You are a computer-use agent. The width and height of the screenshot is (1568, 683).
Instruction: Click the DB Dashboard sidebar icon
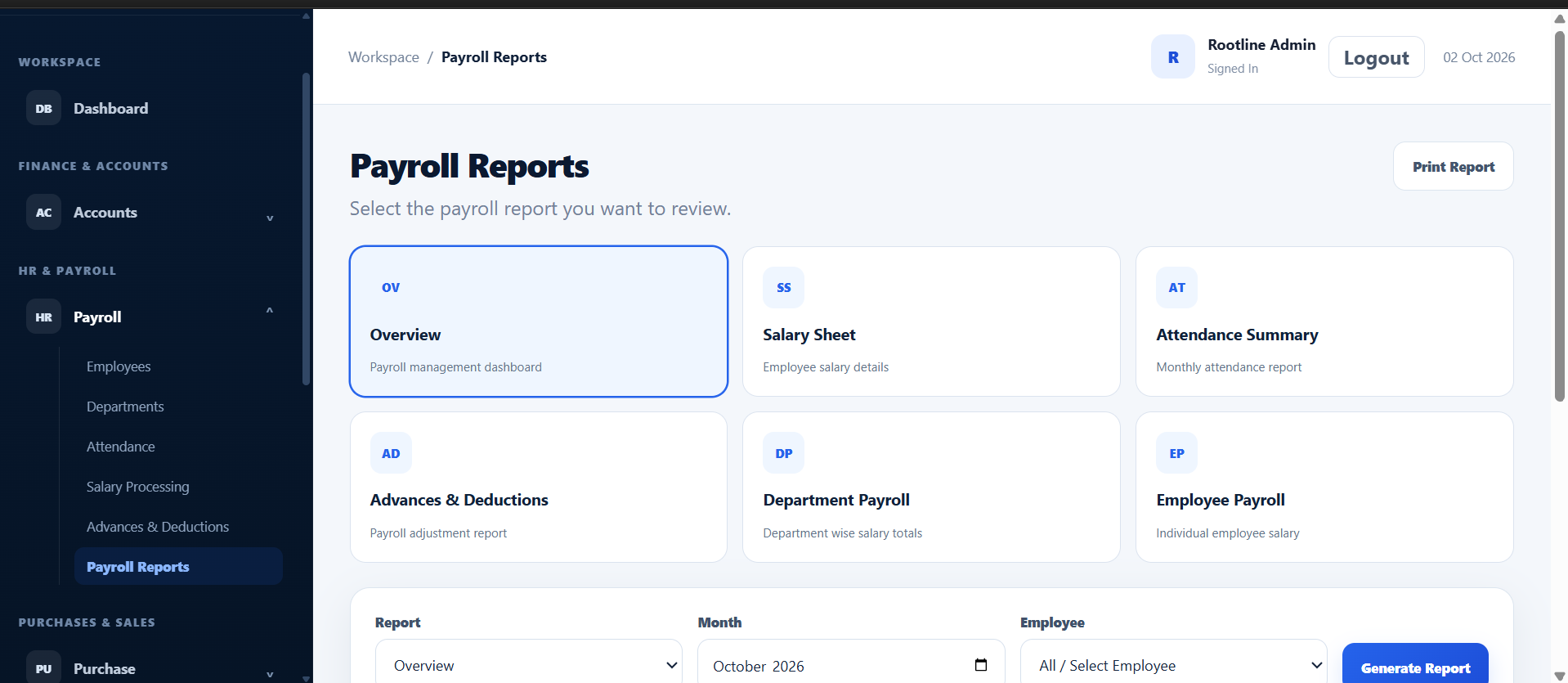pyautogui.click(x=43, y=108)
